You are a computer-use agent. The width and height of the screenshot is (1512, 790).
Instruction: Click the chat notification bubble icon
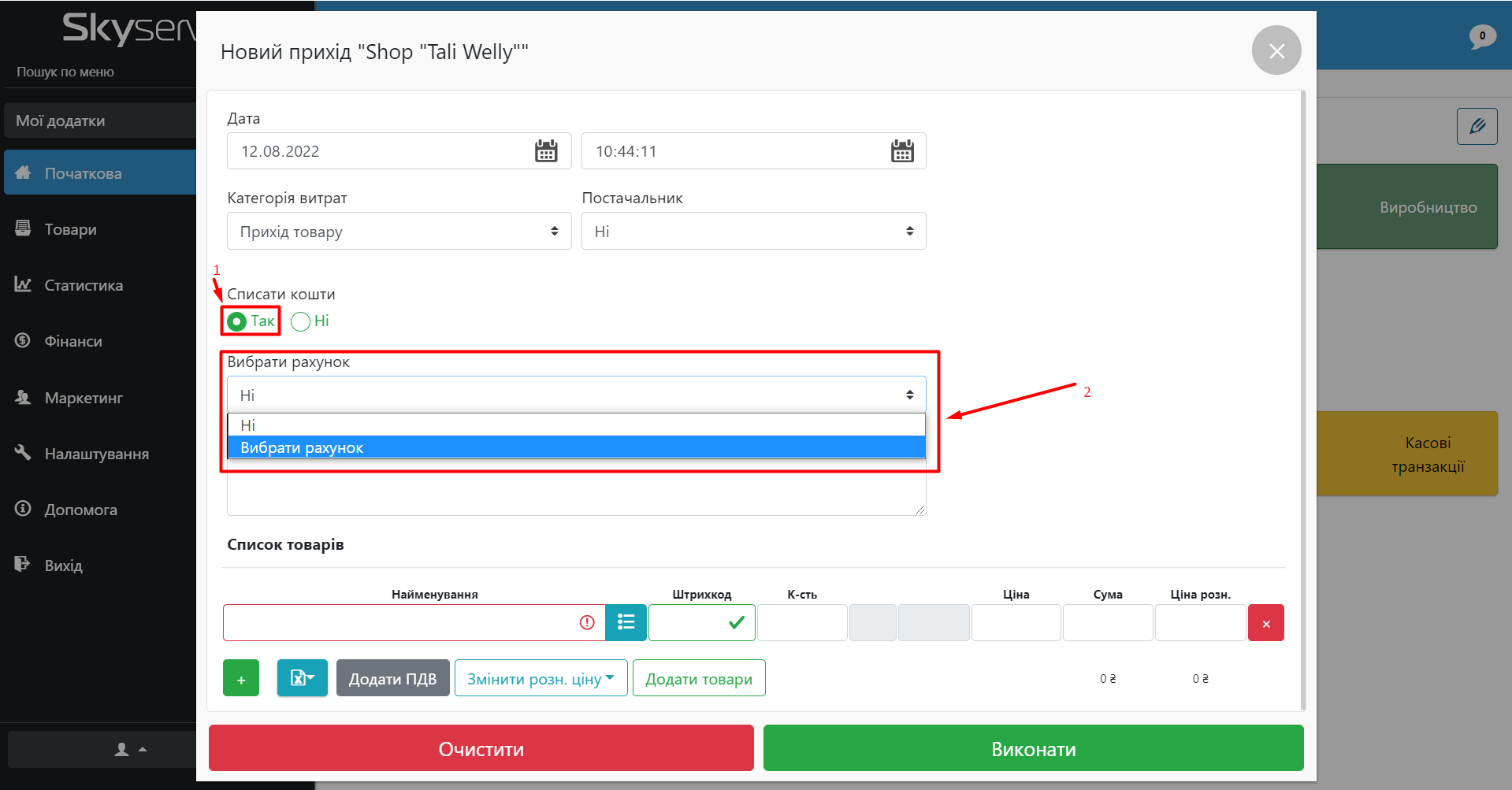pyautogui.click(x=1481, y=36)
